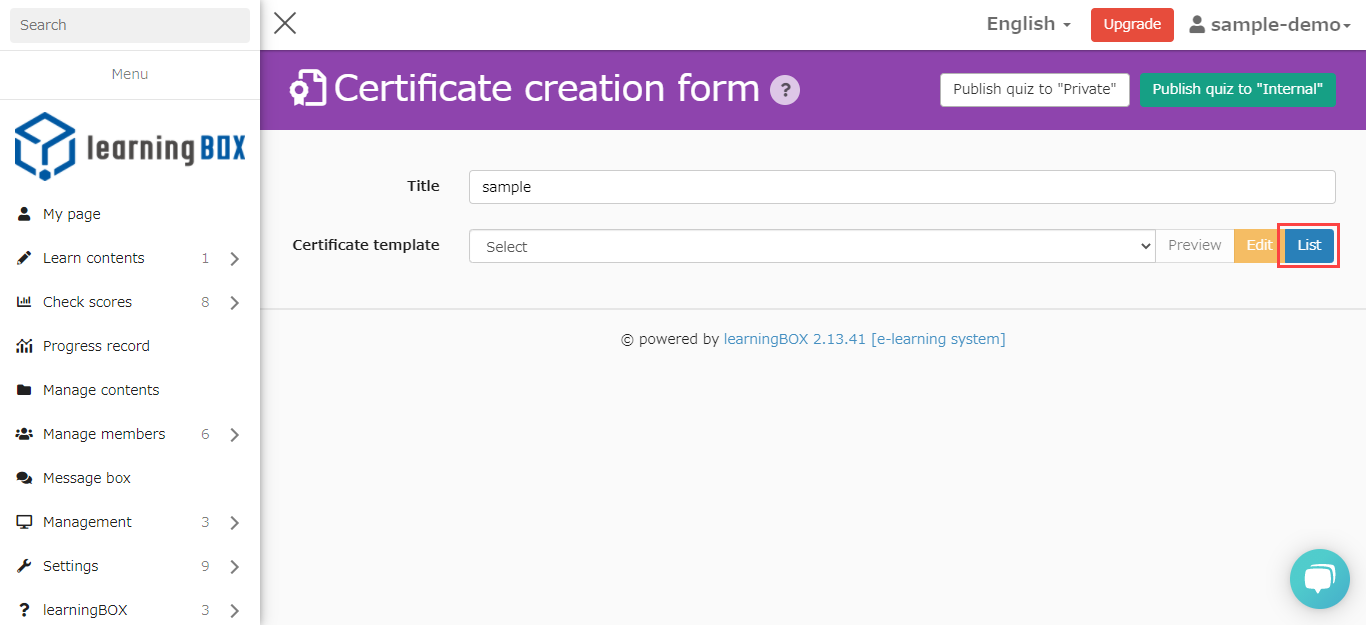Click the learningBOX logo
The image size is (1366, 625).
coord(130,147)
